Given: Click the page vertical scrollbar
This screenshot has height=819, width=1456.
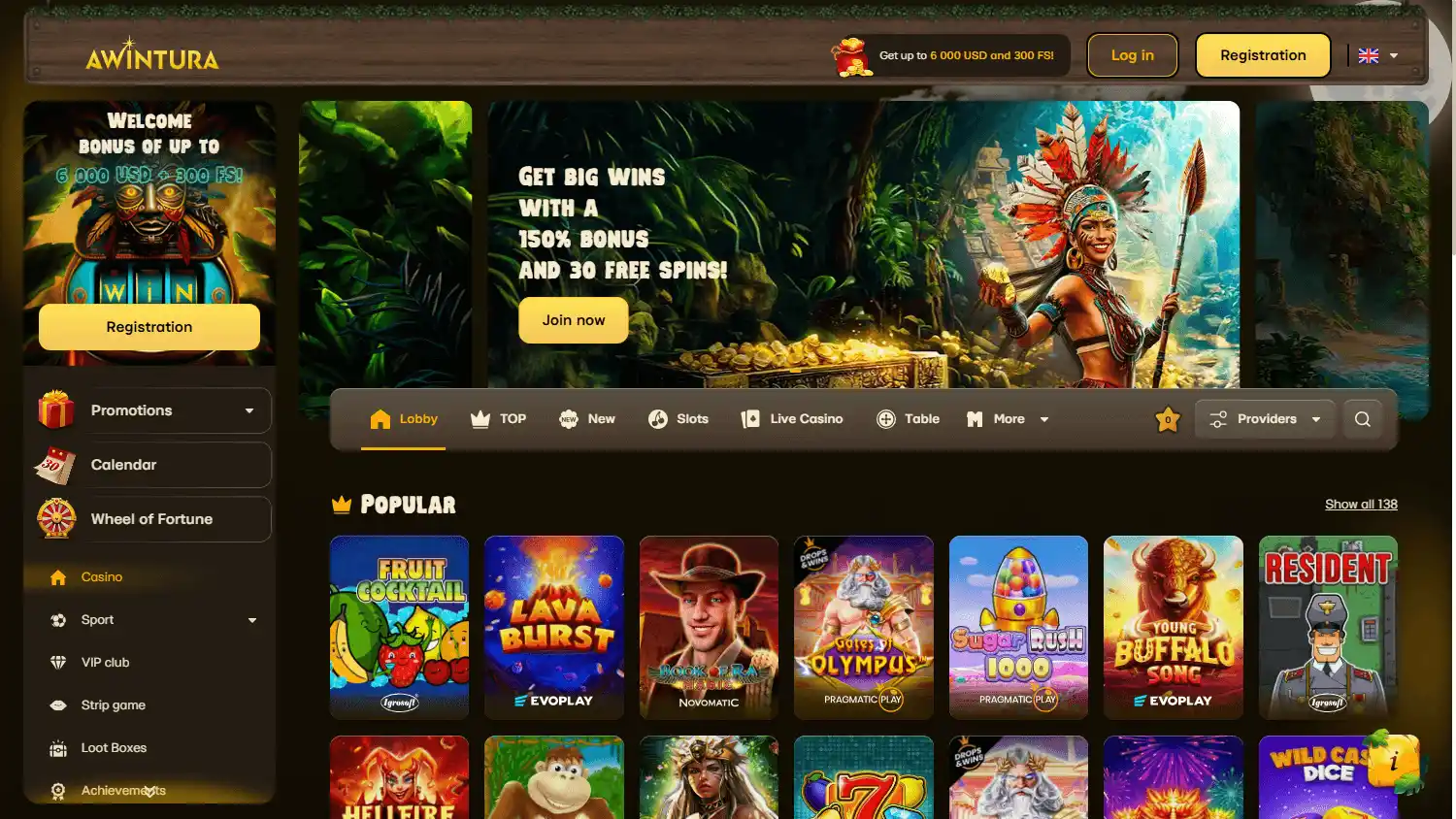Looking at the screenshot, I should tap(1452, 126).
